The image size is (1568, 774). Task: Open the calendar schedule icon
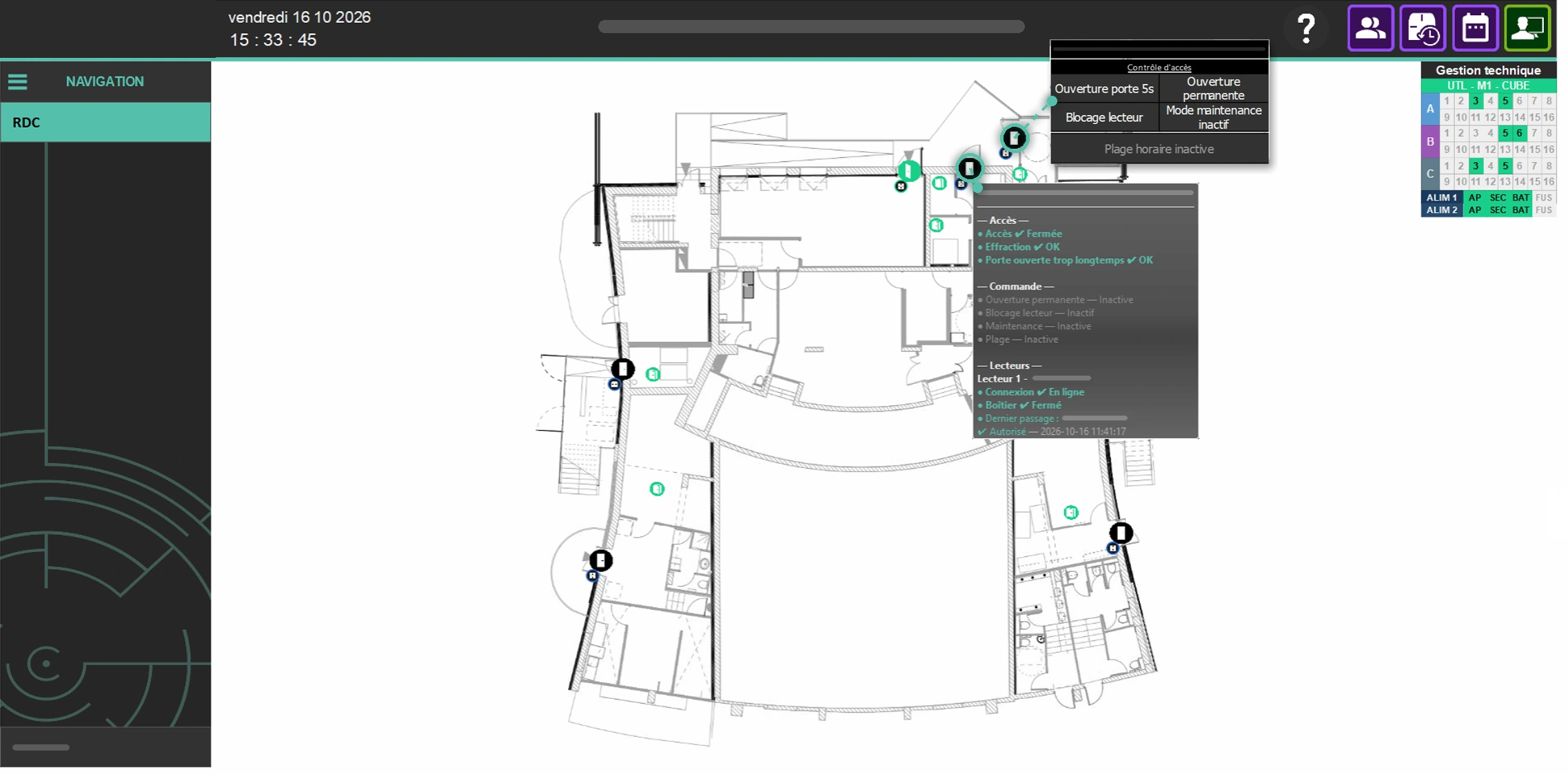(1475, 28)
